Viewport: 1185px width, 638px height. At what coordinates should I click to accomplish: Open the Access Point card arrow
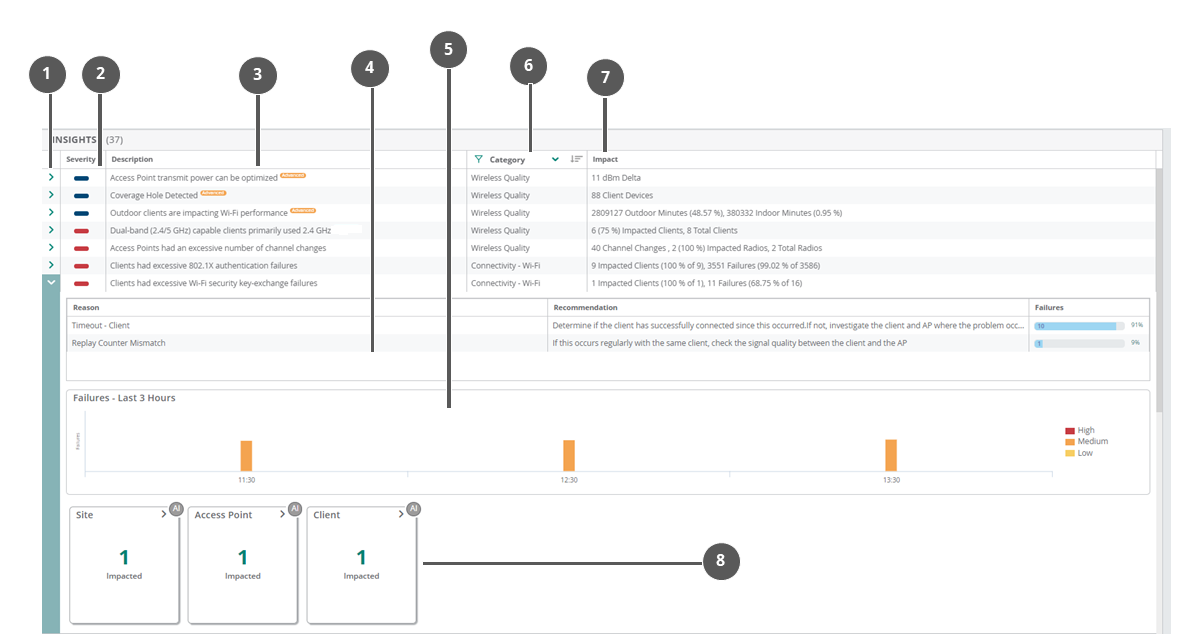tap(282, 514)
